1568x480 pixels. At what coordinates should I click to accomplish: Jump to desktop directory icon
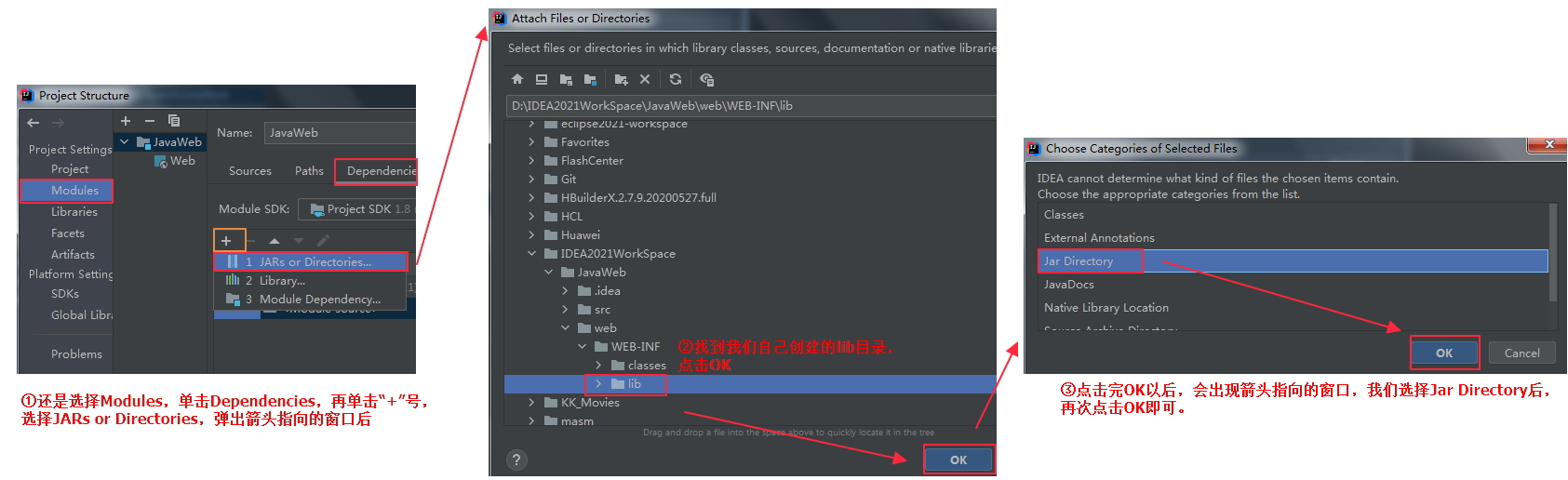pos(542,79)
